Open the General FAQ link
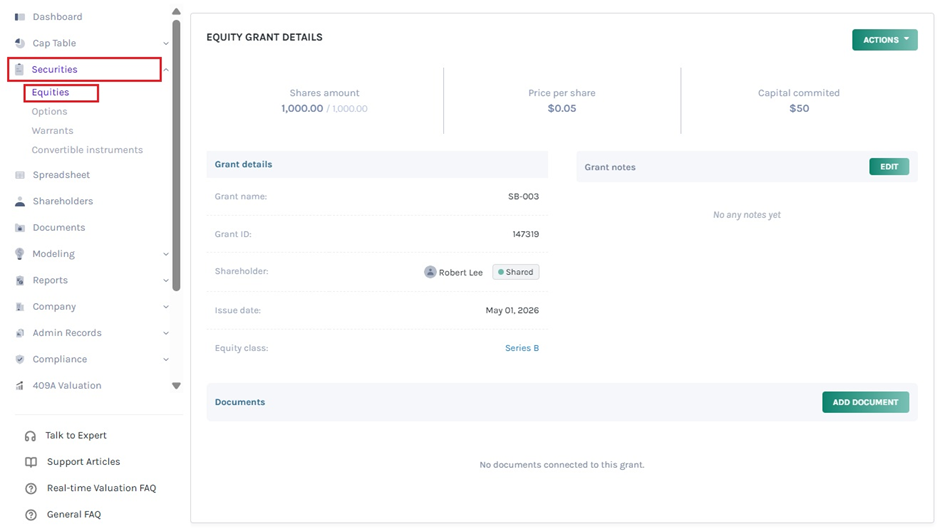This screenshot has height=531, width=940. (74, 515)
